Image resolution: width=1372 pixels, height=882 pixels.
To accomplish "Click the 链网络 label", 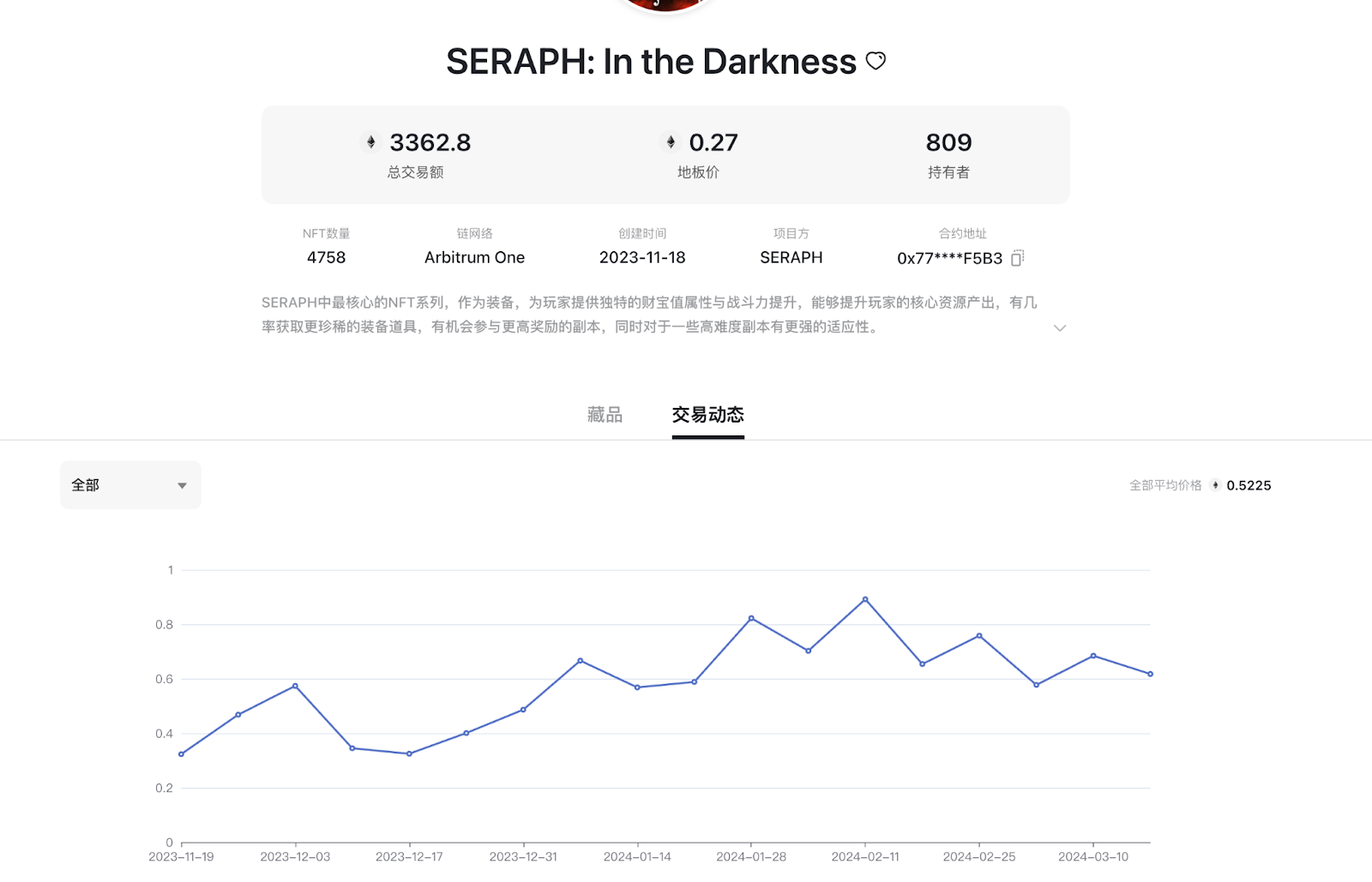I will [474, 233].
